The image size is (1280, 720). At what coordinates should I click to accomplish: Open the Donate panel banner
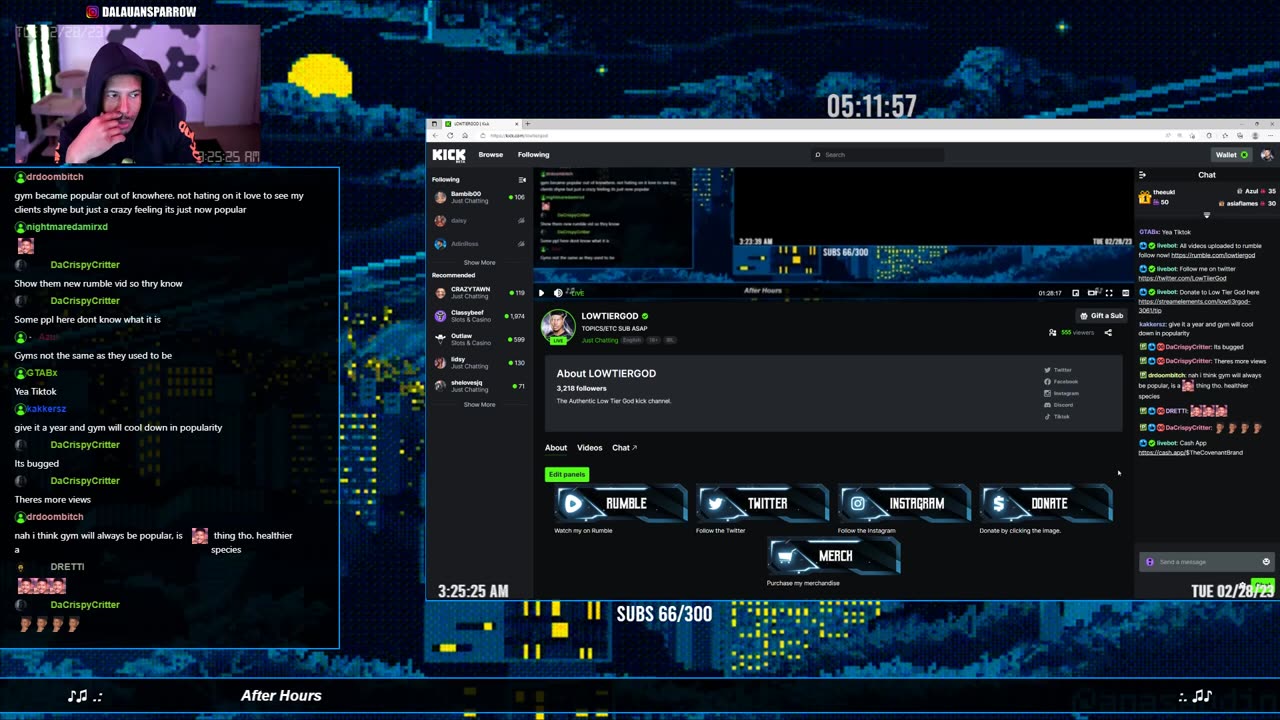tap(1046, 503)
